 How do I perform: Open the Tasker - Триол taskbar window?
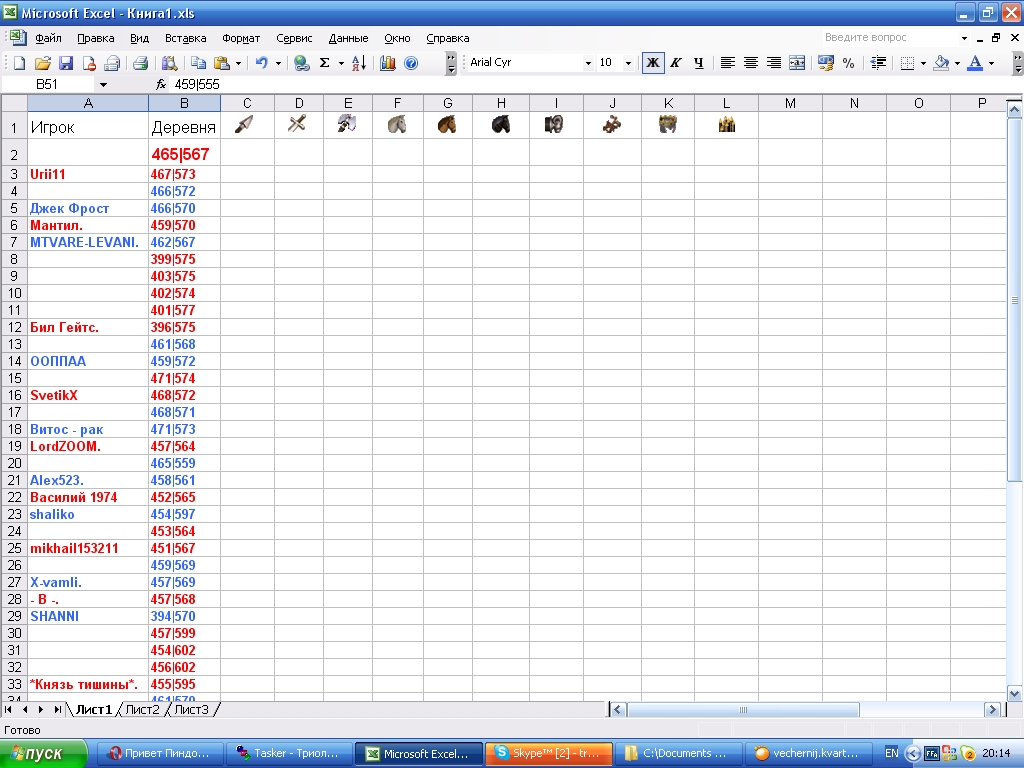coord(289,753)
